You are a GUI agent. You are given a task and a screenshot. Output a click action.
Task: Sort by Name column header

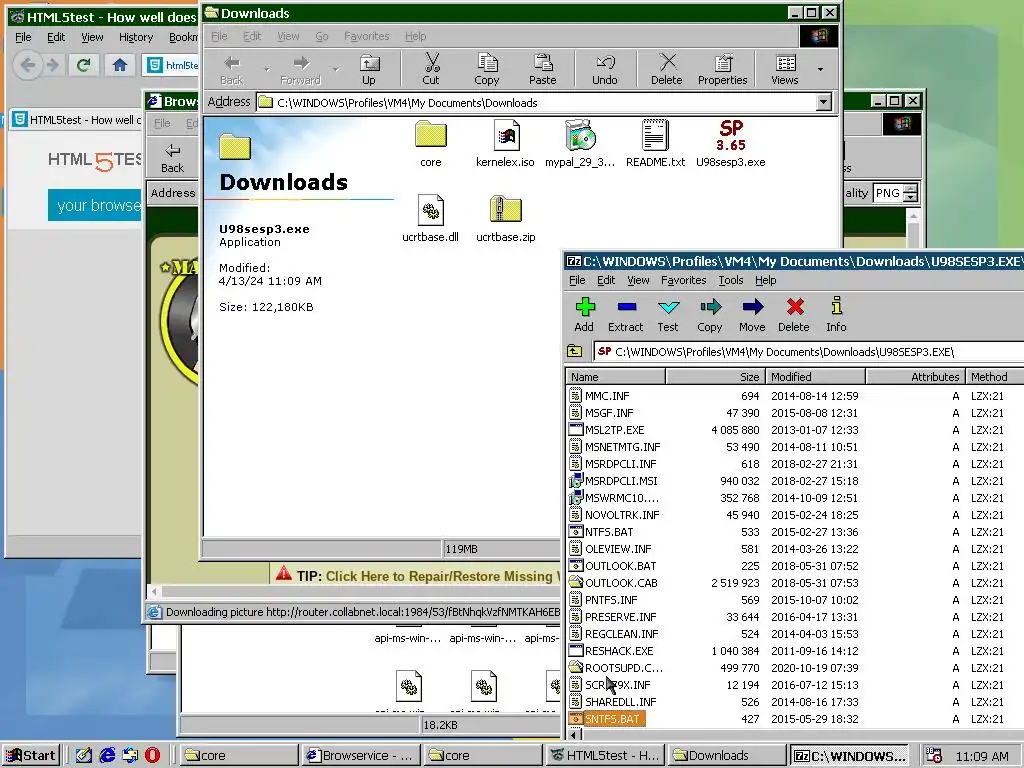point(615,377)
